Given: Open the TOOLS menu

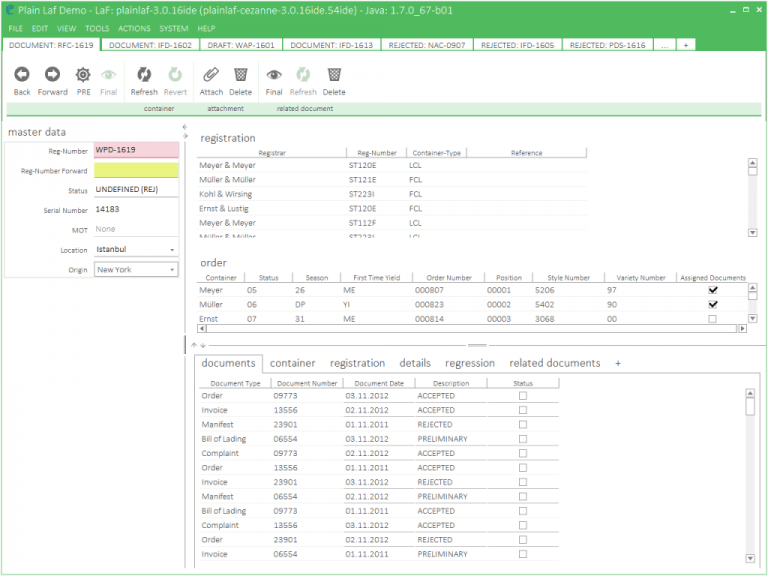Looking at the screenshot, I should 97,28.
